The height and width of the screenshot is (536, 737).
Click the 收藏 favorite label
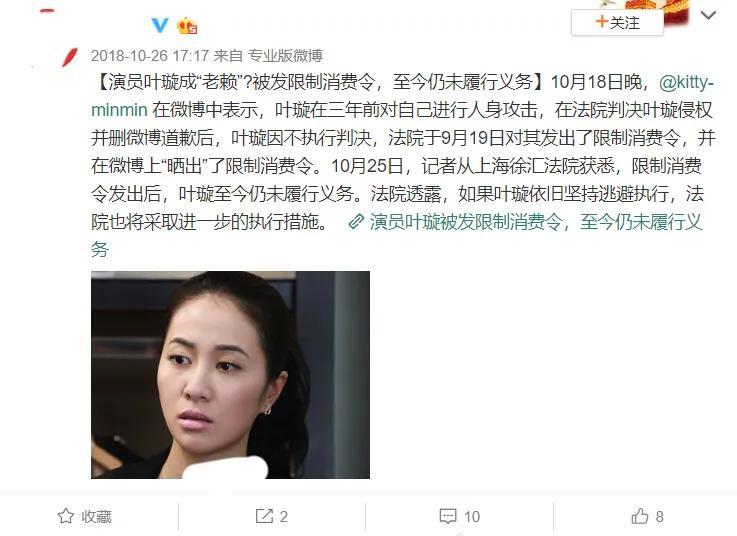click(x=96, y=516)
